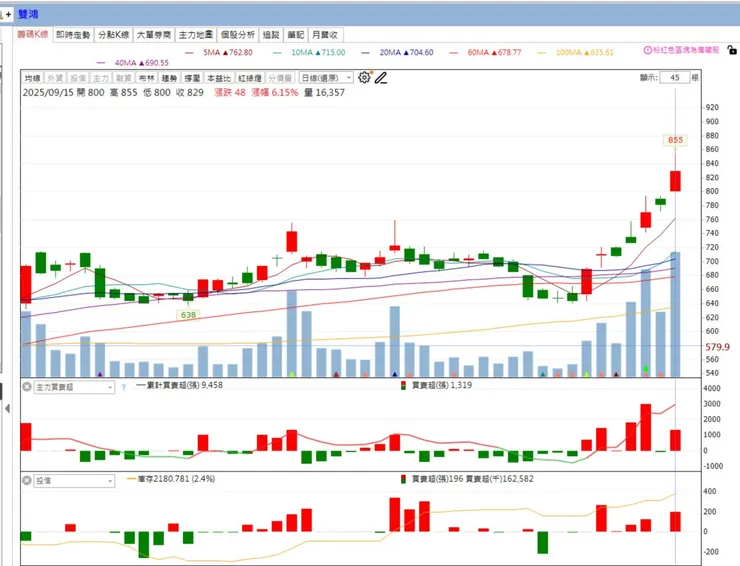Close the 主力買賣超 indicator panel
This screenshot has height=566, width=740.
click(27, 387)
